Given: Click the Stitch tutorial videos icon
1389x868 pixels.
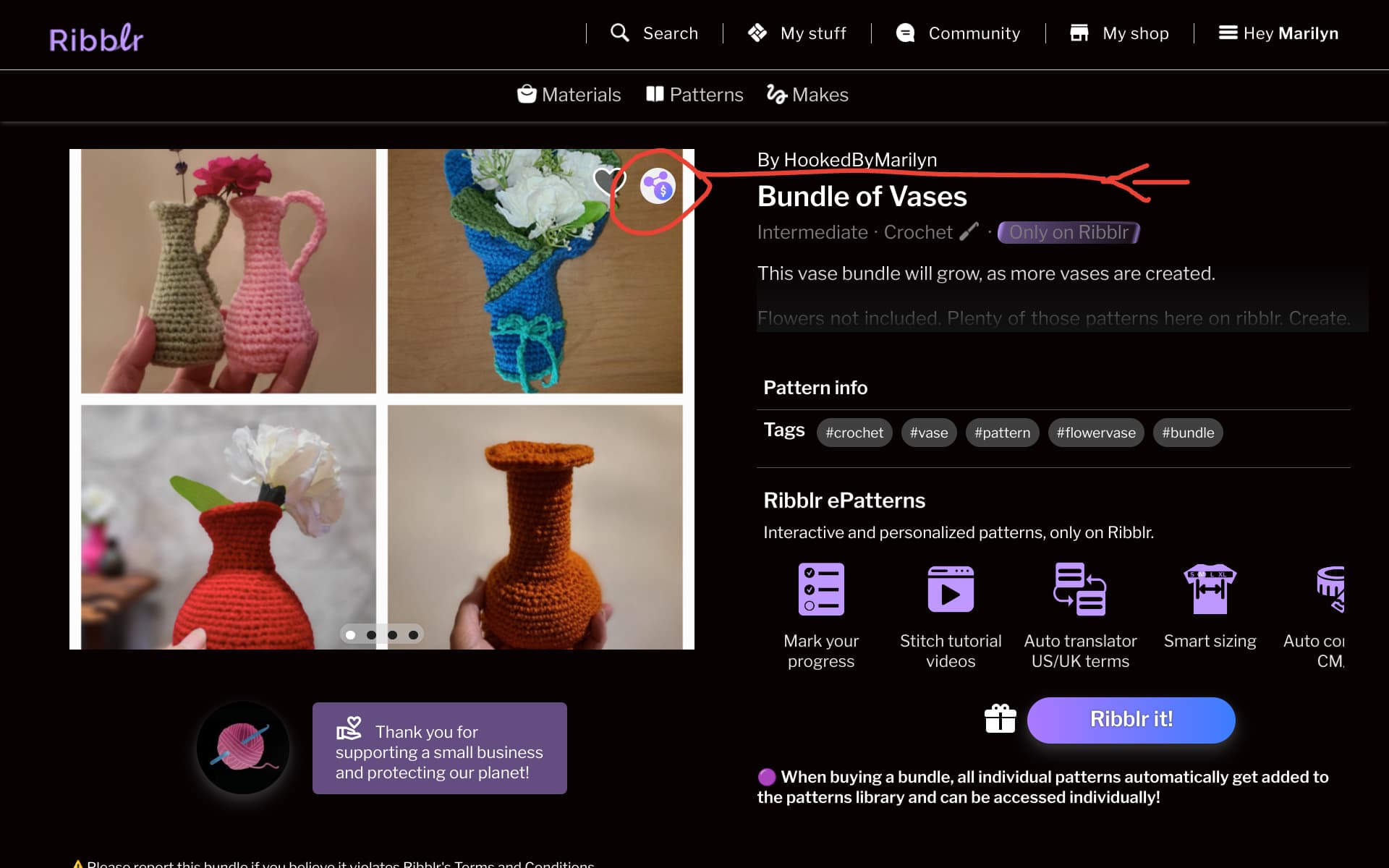Looking at the screenshot, I should [951, 589].
